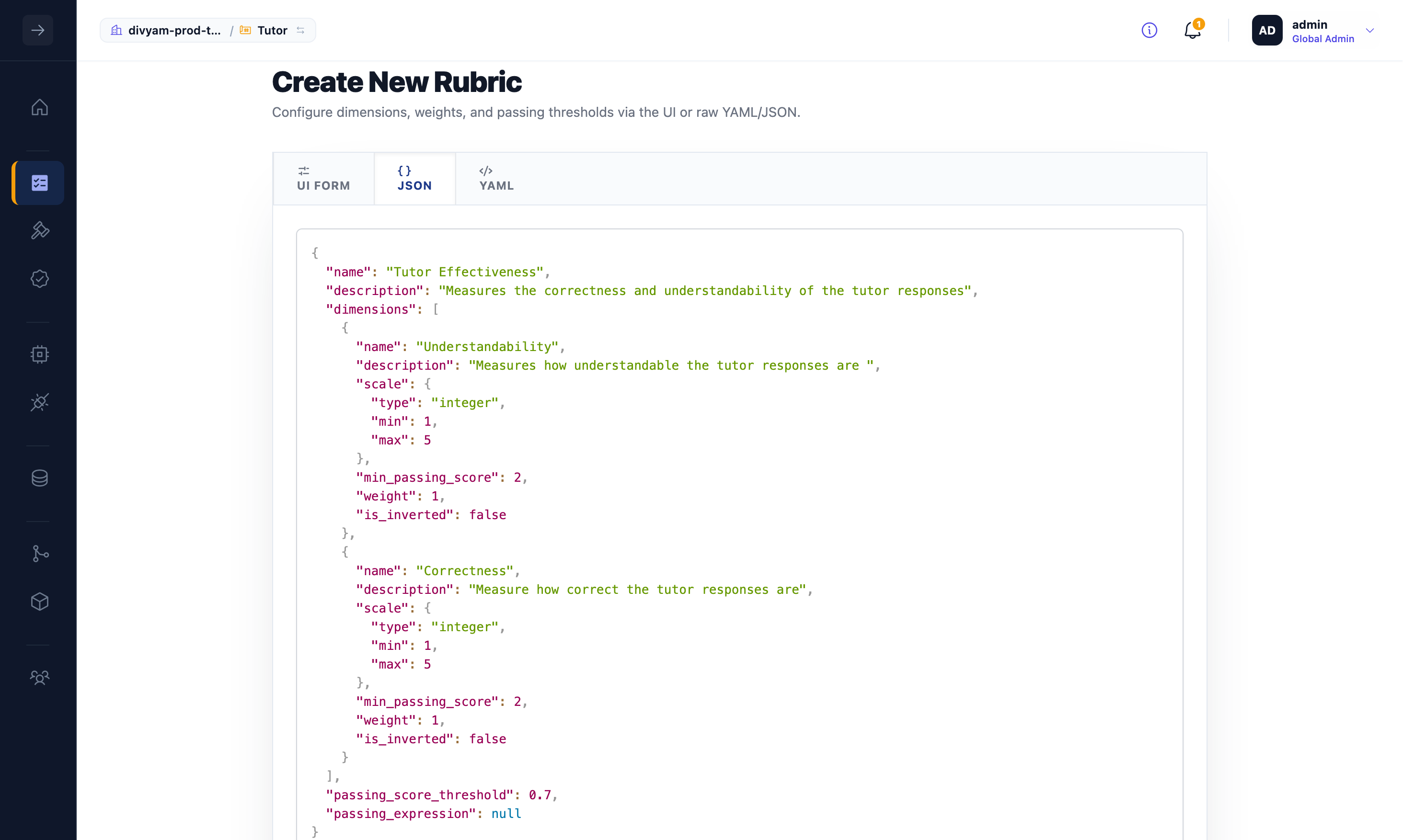Click the info circle icon

click(x=1149, y=31)
